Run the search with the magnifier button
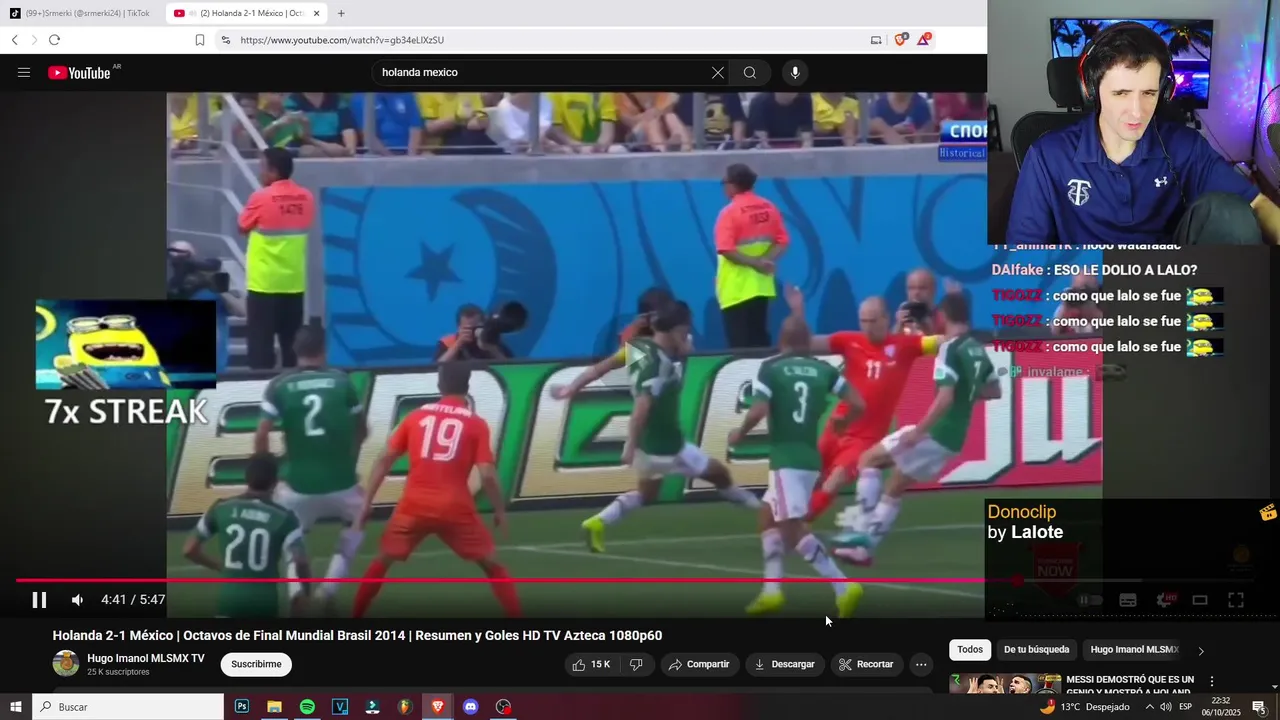Screen dimensions: 1280x720 tap(750, 72)
